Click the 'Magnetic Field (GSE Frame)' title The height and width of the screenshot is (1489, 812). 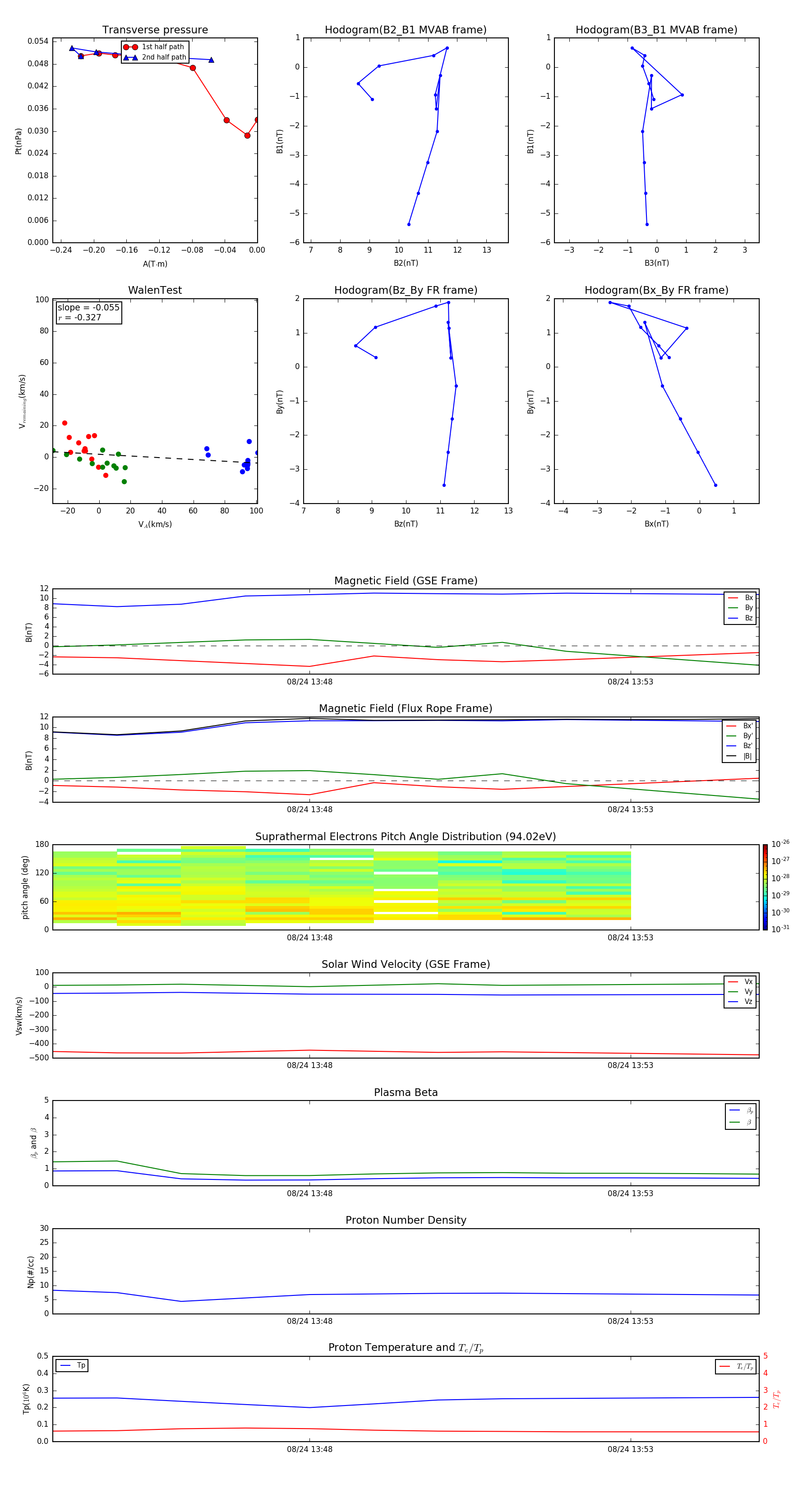pos(406,581)
